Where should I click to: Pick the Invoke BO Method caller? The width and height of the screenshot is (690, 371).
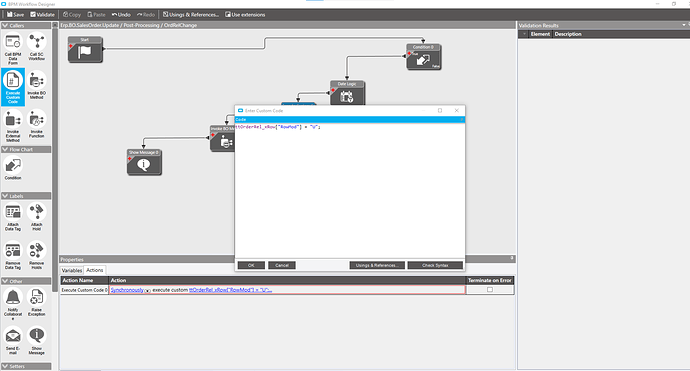(37, 81)
